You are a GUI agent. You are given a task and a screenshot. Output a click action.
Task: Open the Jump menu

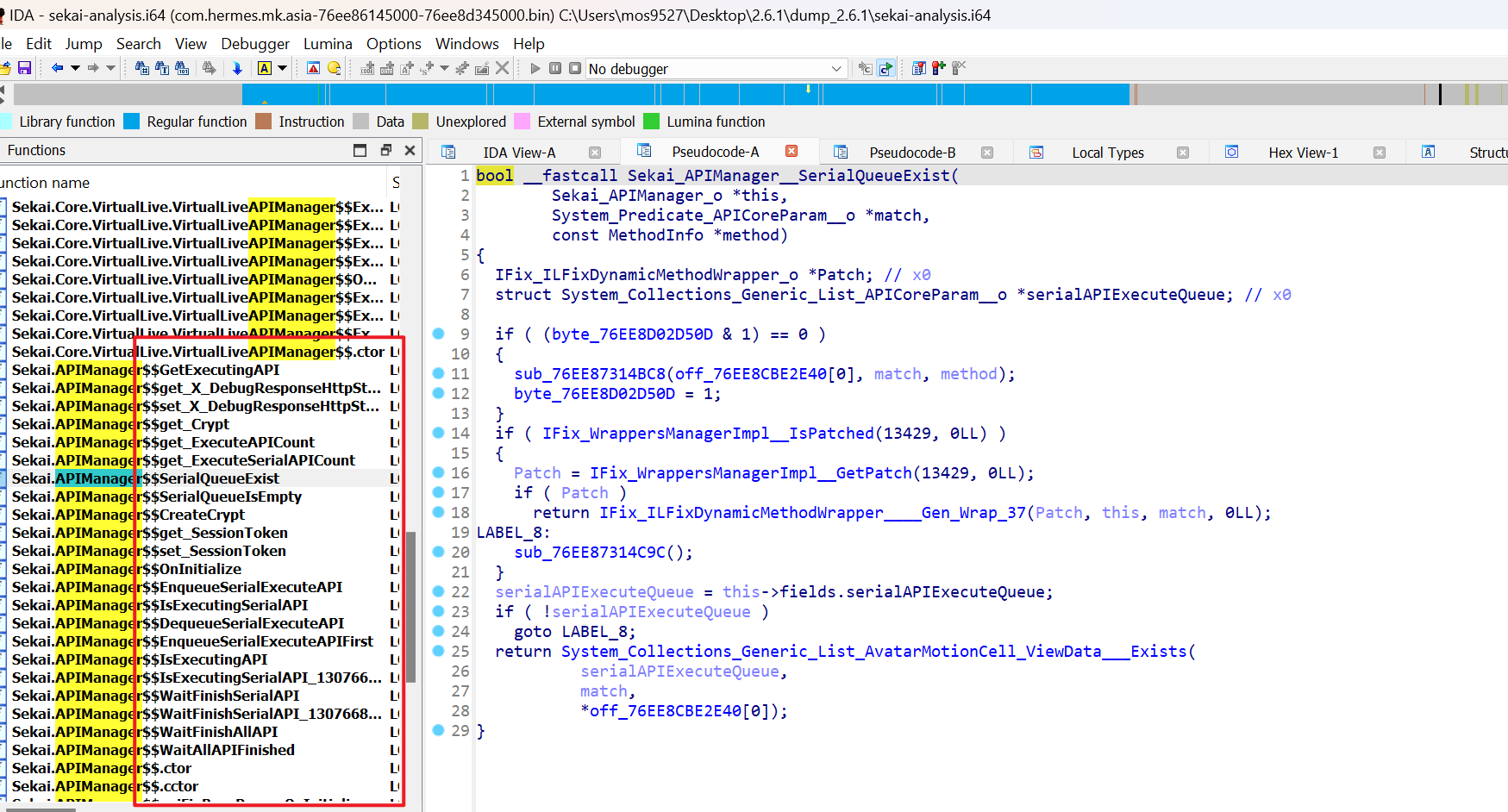(x=84, y=43)
